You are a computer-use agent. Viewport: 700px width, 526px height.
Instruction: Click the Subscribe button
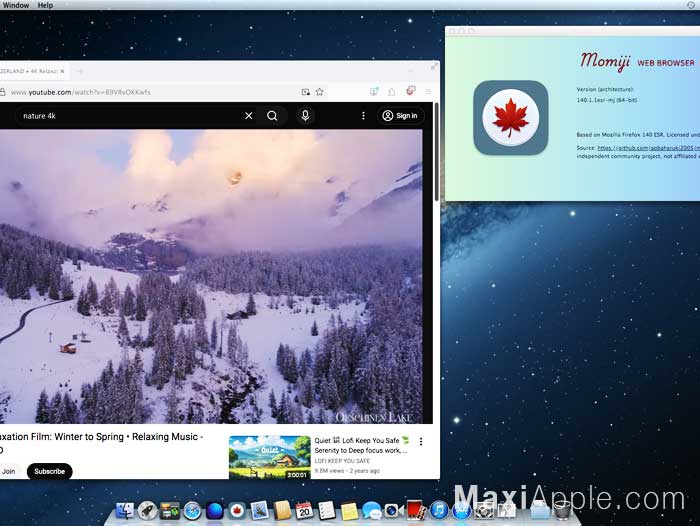(50, 471)
